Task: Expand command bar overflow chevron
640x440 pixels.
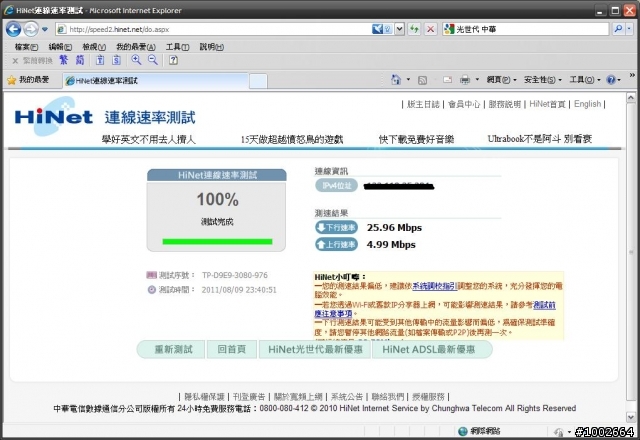Action: tap(632, 75)
